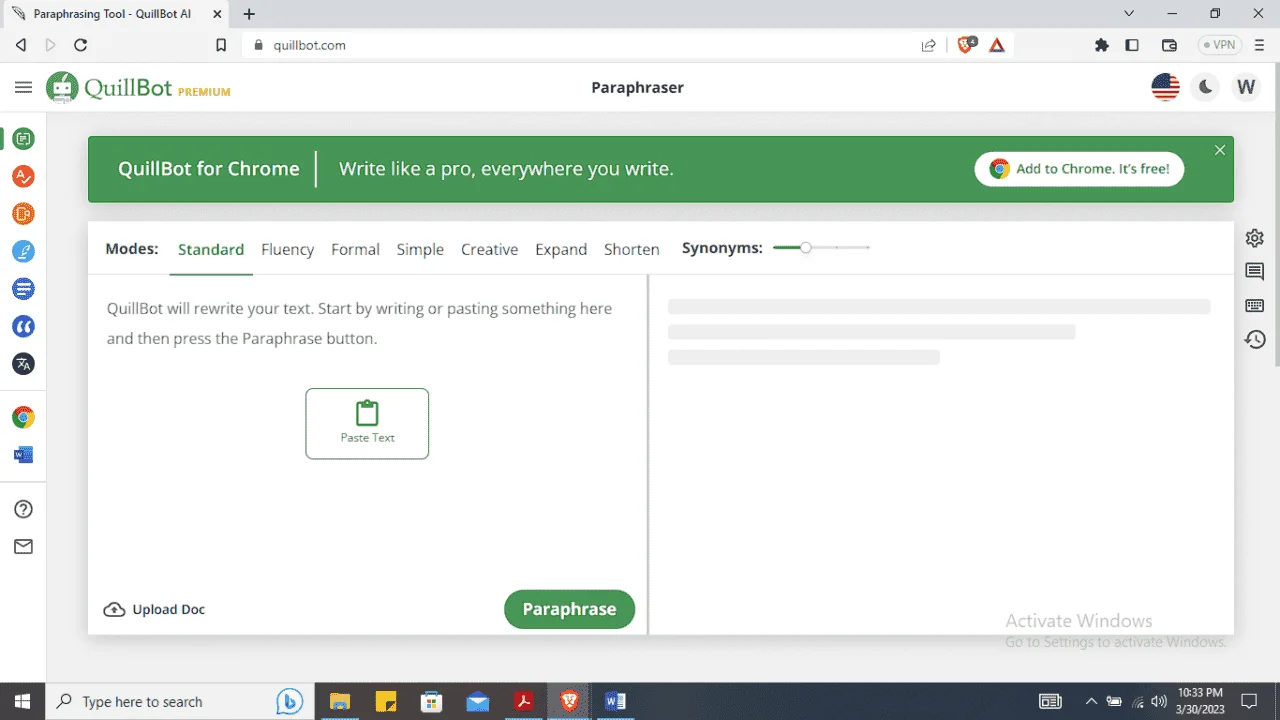Open the Summarizer sidebar icon
Screen dimensions: 1280x720
tap(23, 289)
